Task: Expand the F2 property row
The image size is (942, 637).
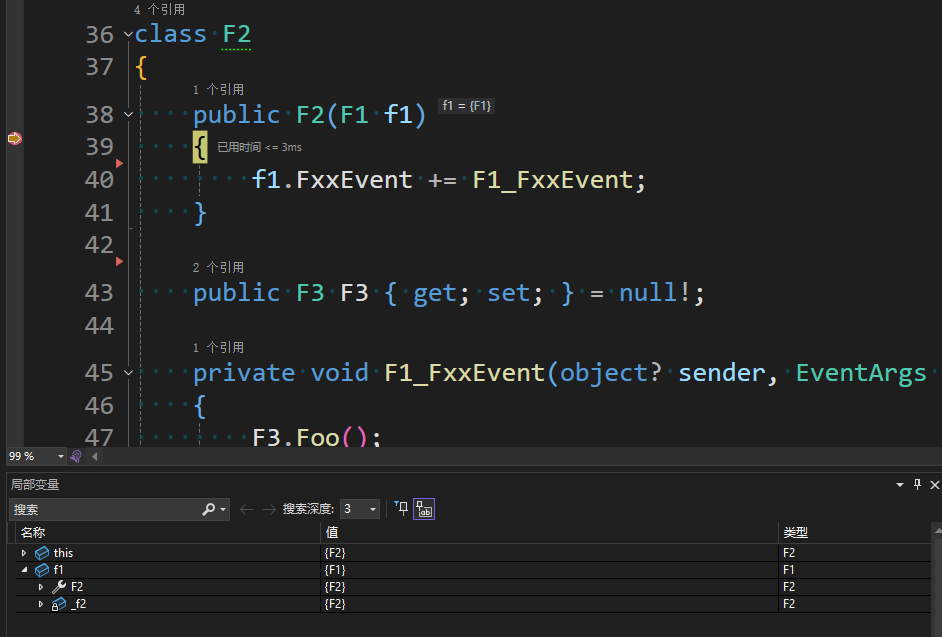Action: tap(41, 587)
